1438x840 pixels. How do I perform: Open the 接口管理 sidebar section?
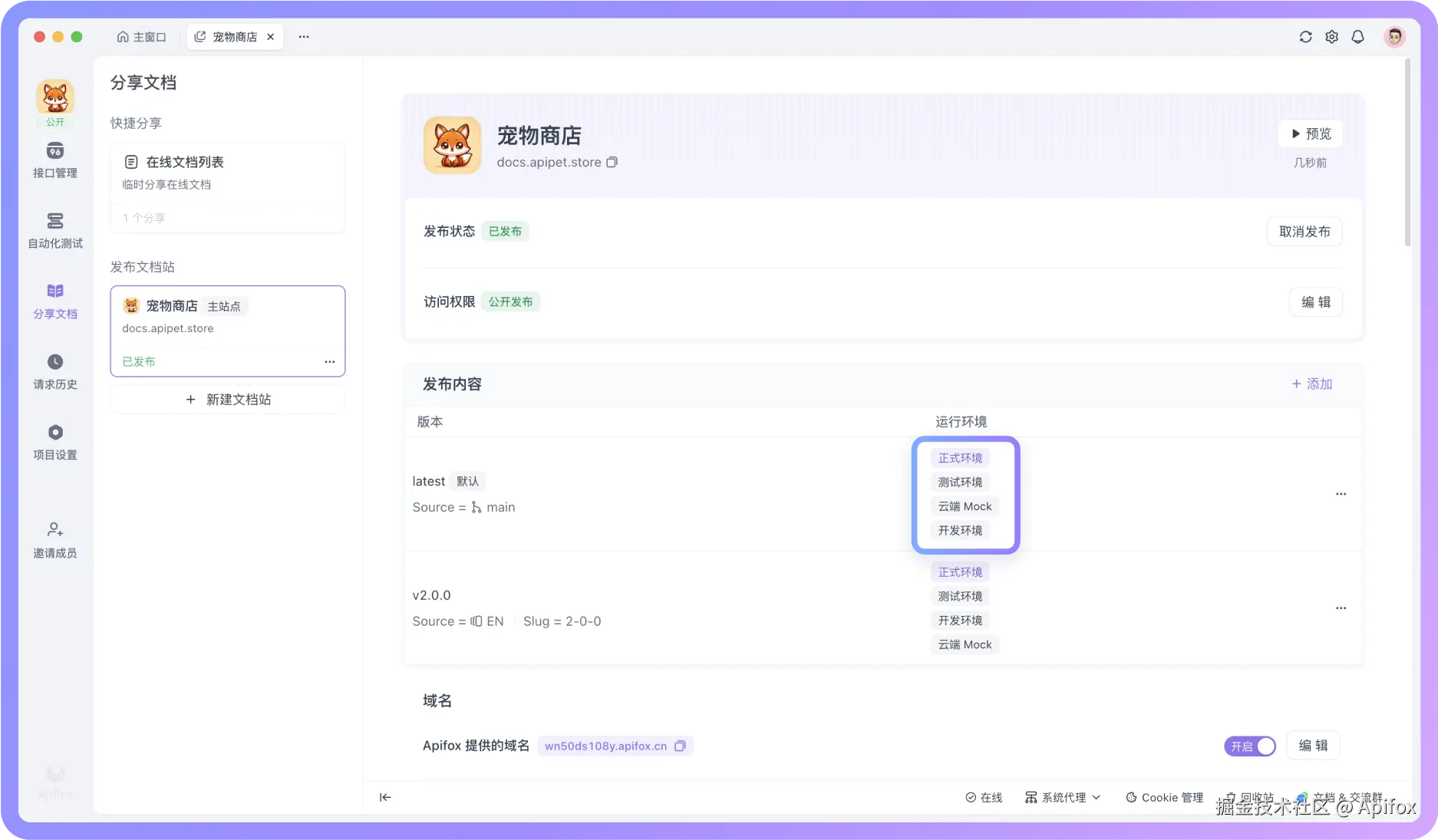click(55, 160)
